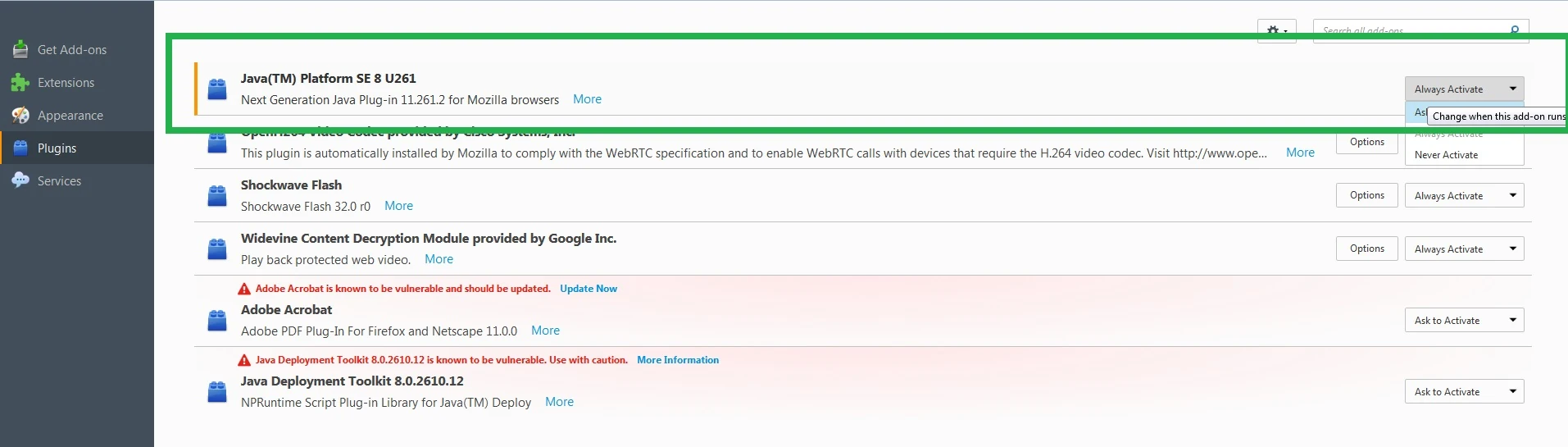Open Adobe Acrobat Ask to Activate dropdown
This screenshot has width=1568, height=447.
tap(1464, 320)
